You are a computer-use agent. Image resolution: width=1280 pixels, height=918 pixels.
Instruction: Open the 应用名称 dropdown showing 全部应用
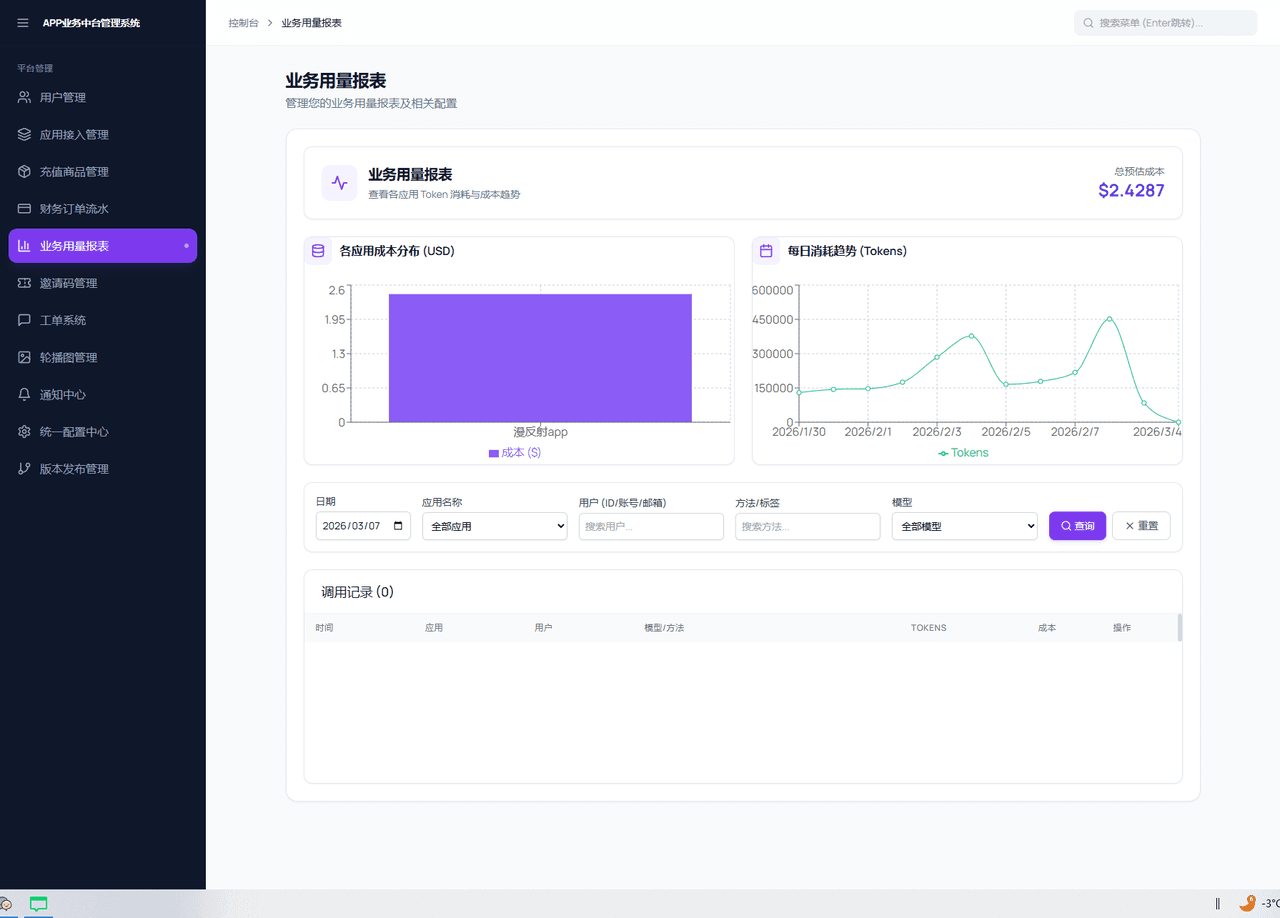(x=494, y=526)
